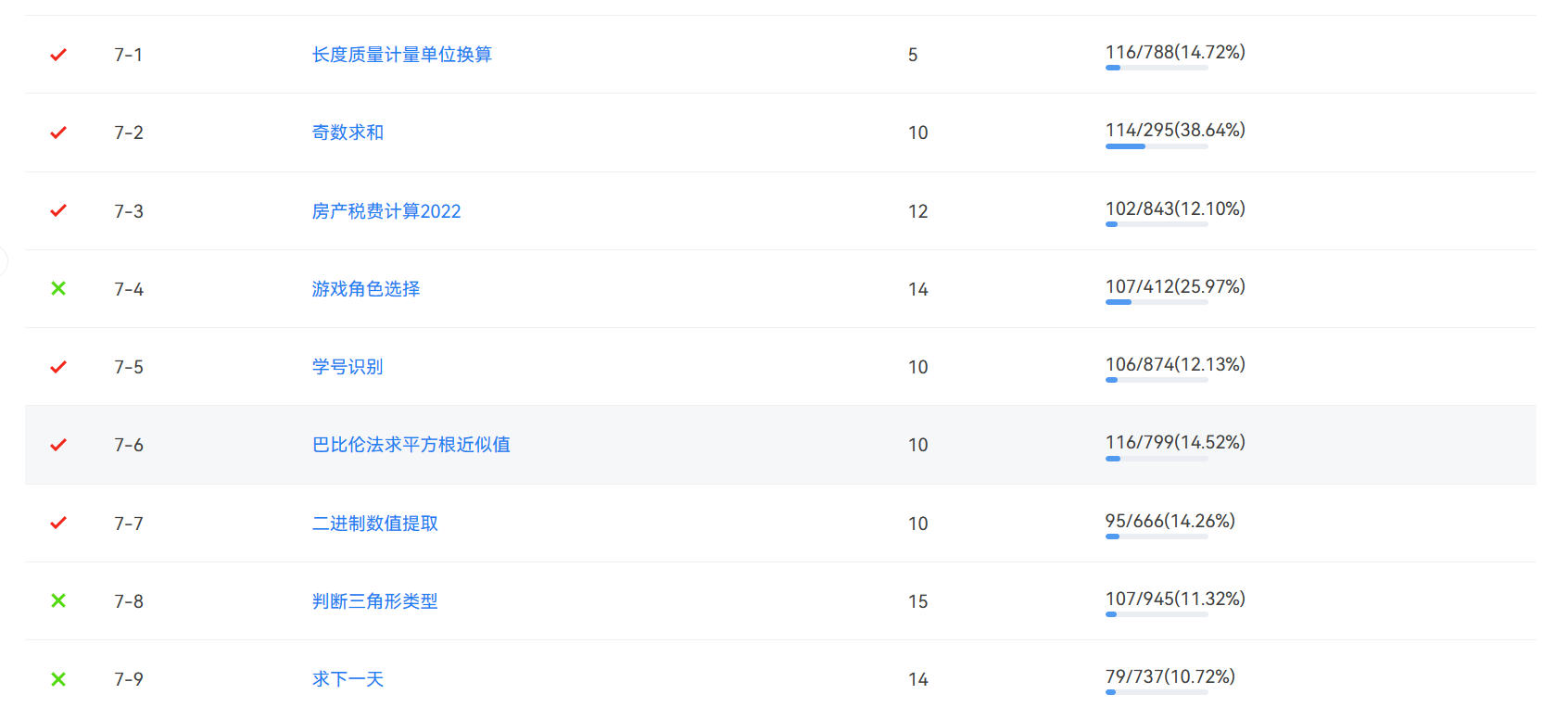Screen dimensions: 1568x707
Task: Click red checkmark icon for problem 7-6
Action: (x=58, y=445)
